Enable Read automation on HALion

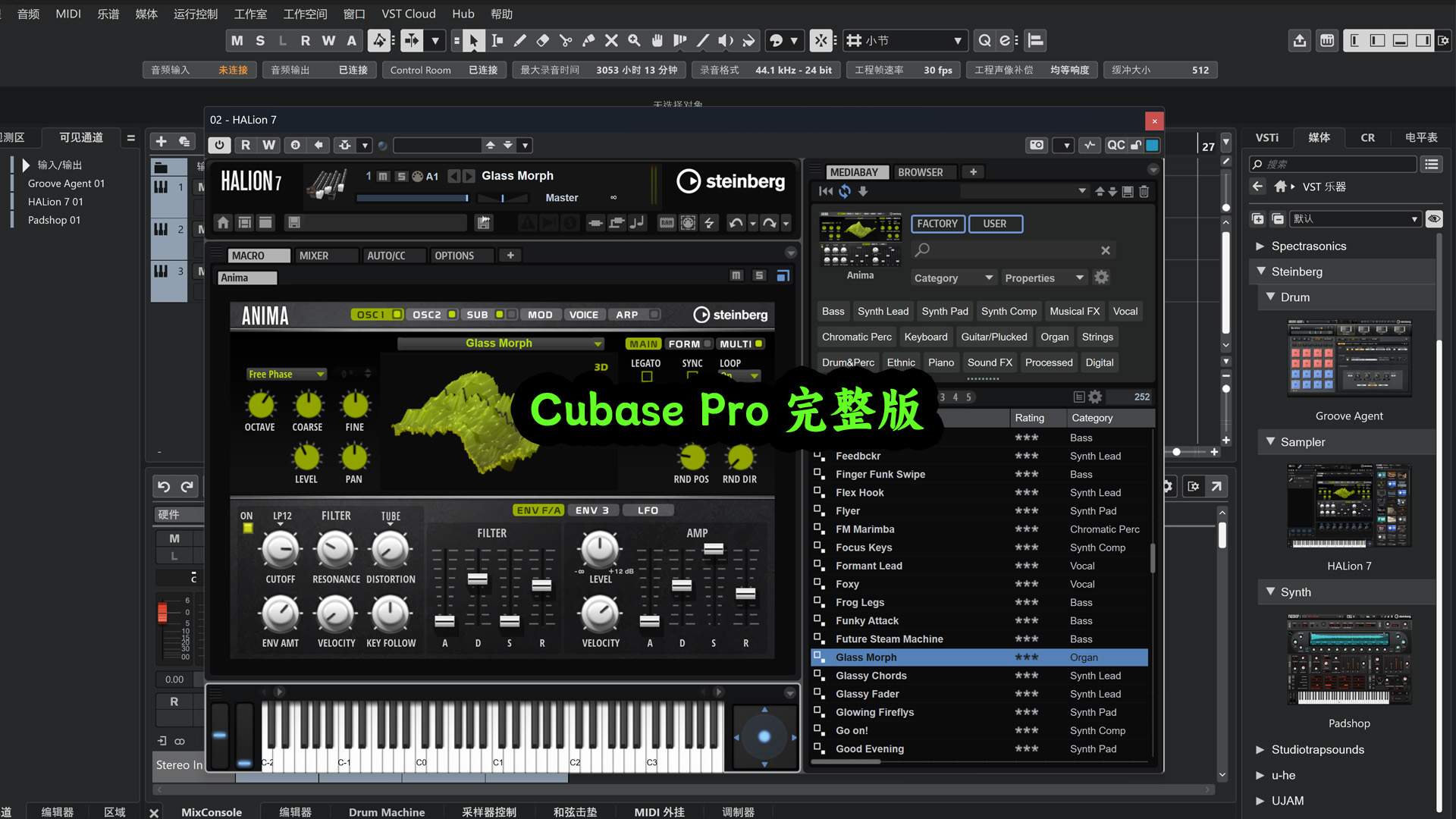[245, 144]
